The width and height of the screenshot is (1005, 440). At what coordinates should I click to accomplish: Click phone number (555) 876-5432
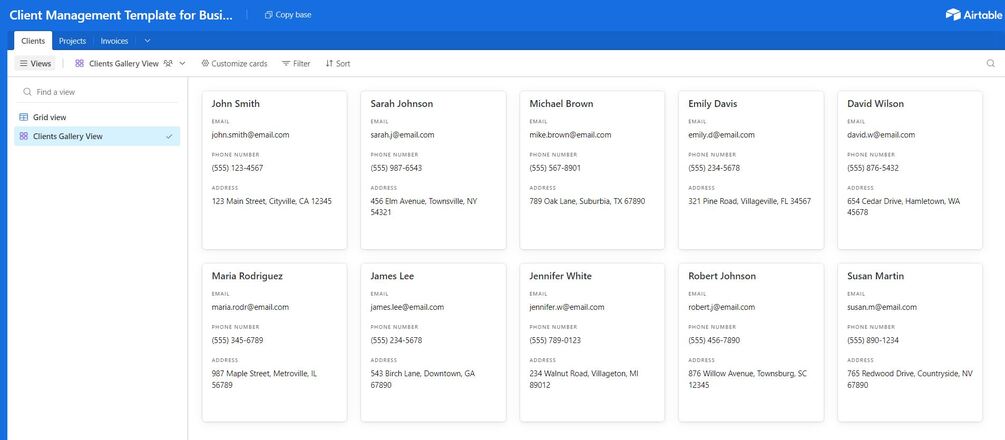point(873,168)
